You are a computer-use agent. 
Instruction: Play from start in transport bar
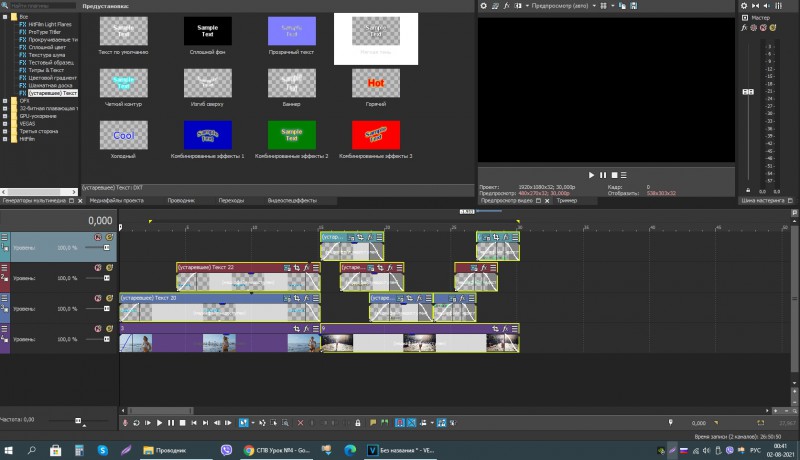(148, 423)
